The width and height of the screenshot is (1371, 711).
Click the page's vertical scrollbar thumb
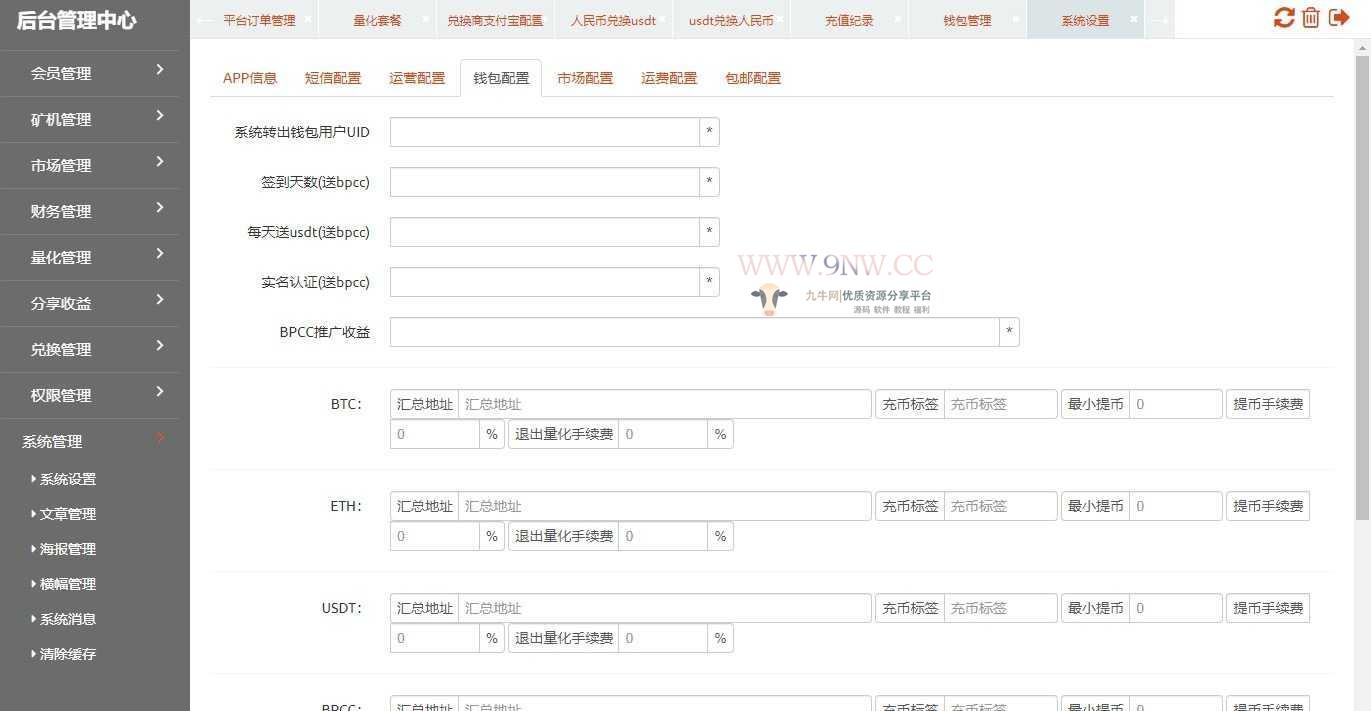click(x=1362, y=288)
